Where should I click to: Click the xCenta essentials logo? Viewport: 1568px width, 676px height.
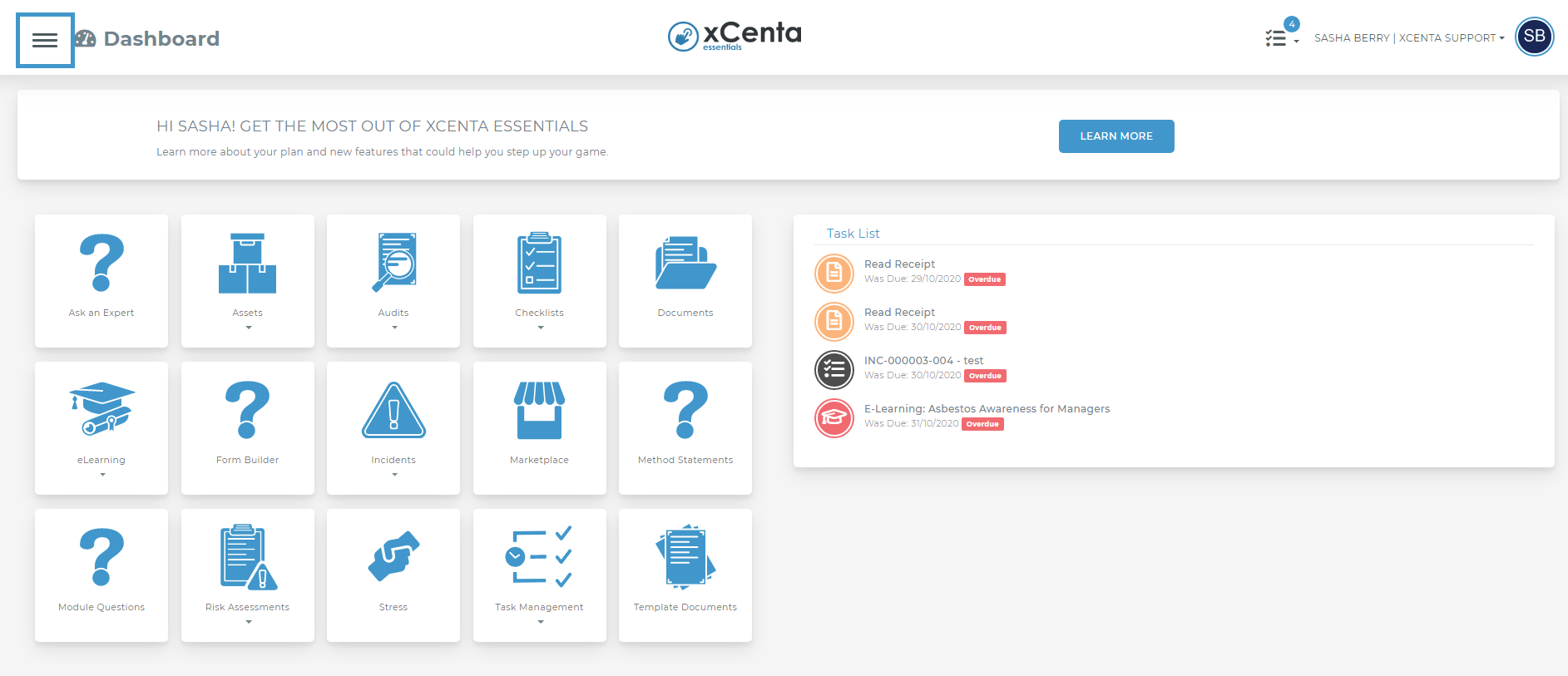pyautogui.click(x=735, y=36)
